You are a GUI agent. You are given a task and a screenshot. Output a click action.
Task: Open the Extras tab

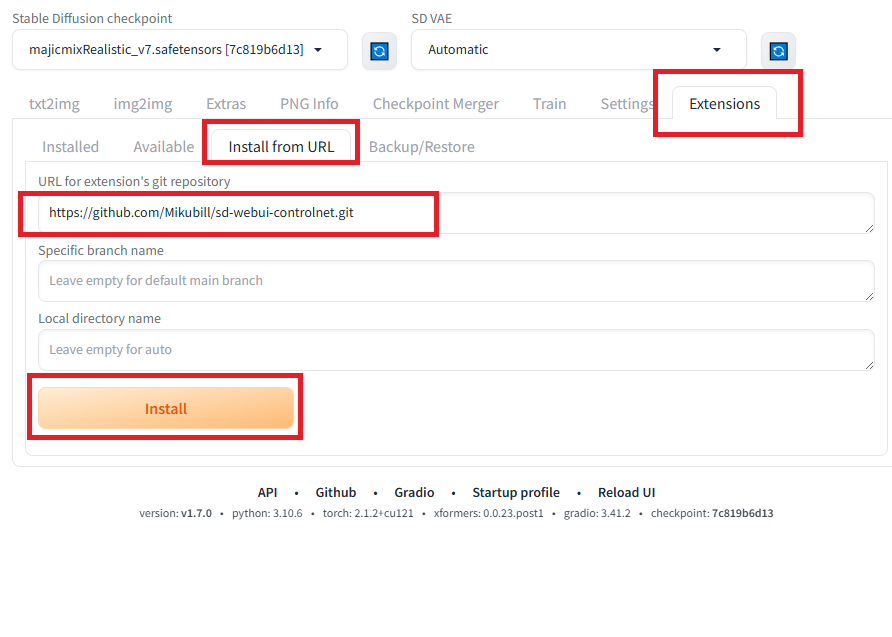(x=226, y=104)
